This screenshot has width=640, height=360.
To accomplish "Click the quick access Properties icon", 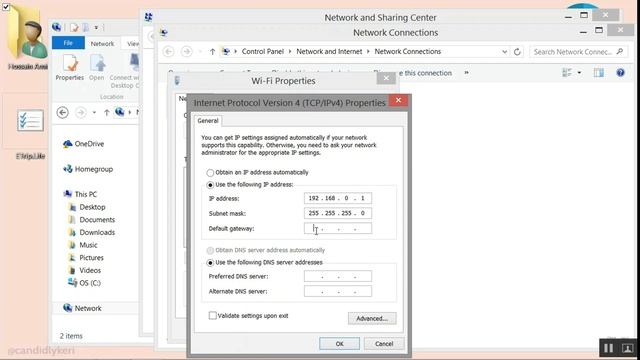I will coord(74,27).
